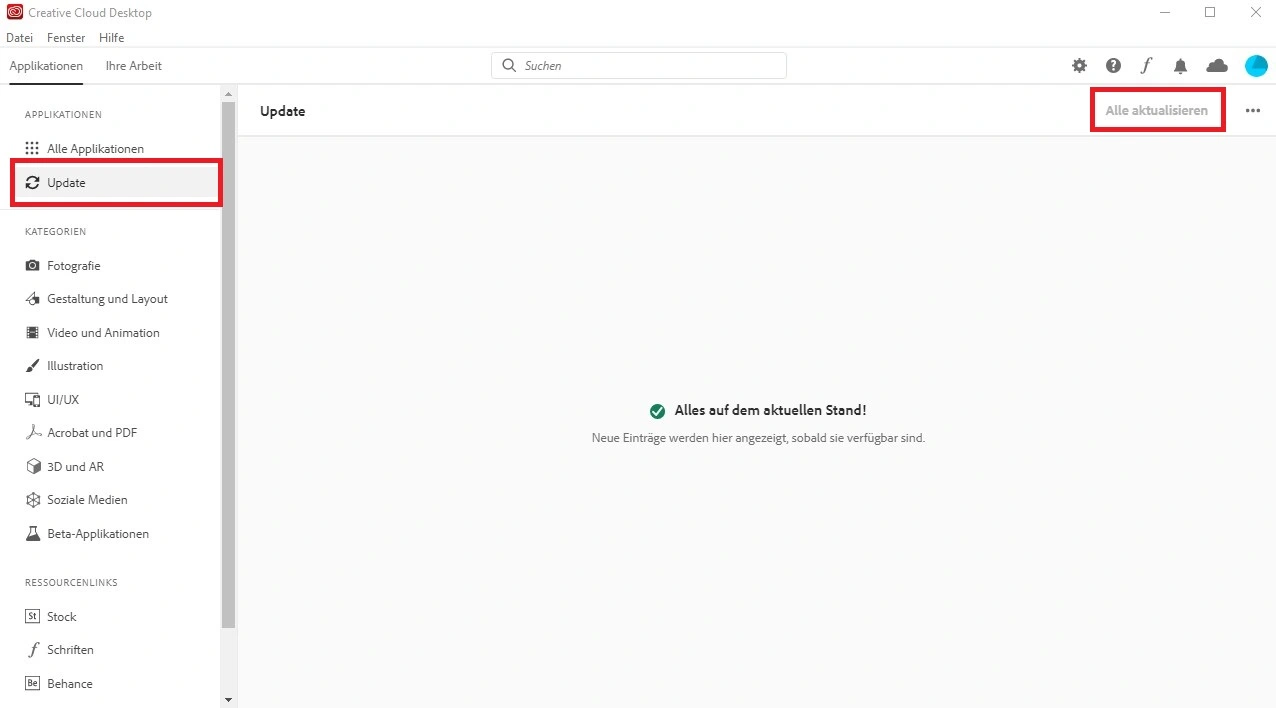Open the settings gear icon
This screenshot has height=708, width=1276.
coord(1079,66)
